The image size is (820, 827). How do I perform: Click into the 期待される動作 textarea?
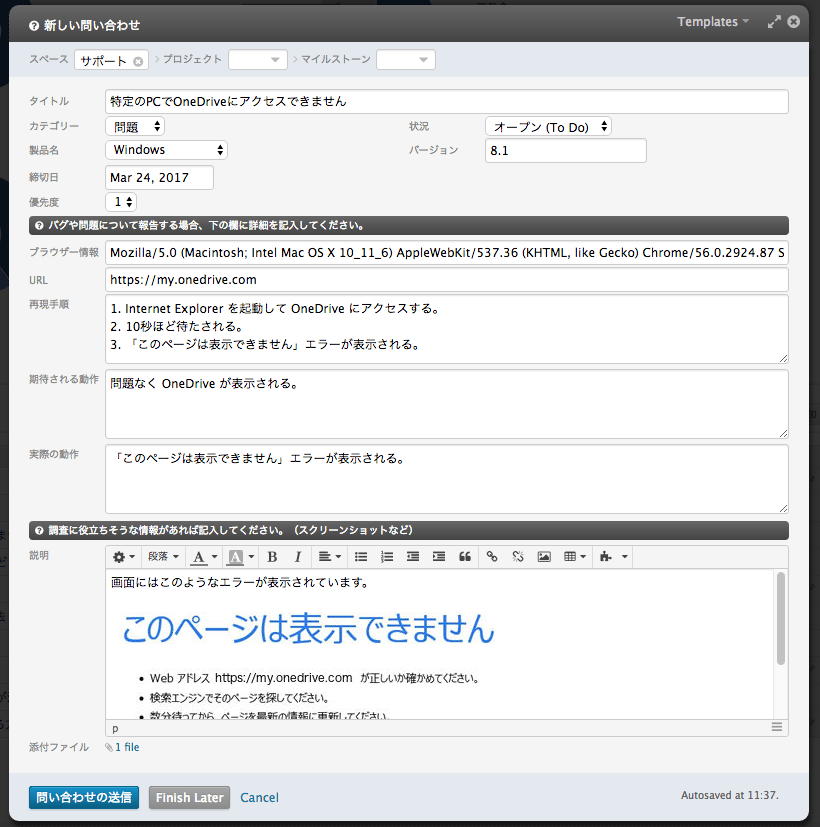(447, 404)
